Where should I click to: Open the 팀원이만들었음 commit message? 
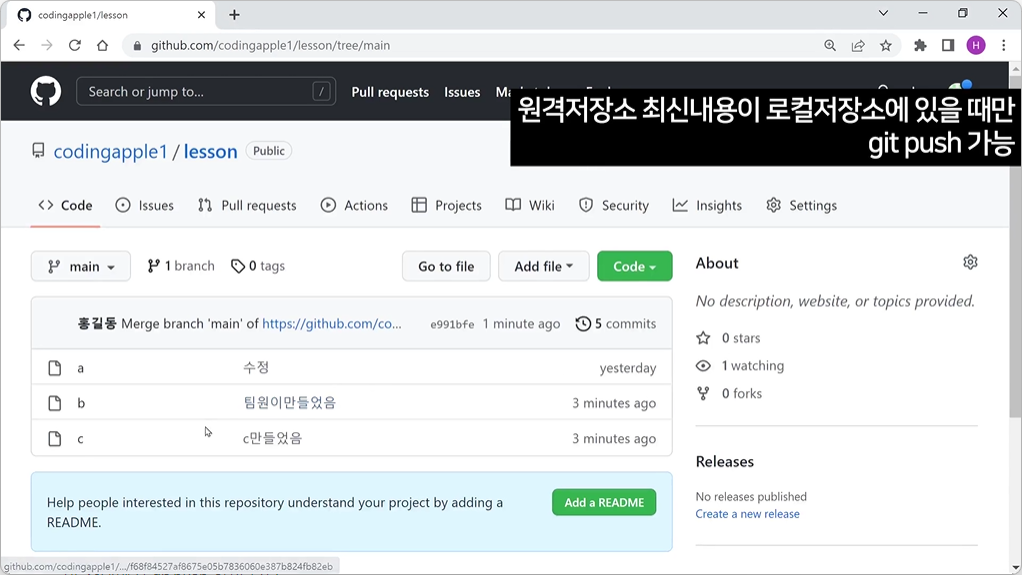click(x=289, y=402)
